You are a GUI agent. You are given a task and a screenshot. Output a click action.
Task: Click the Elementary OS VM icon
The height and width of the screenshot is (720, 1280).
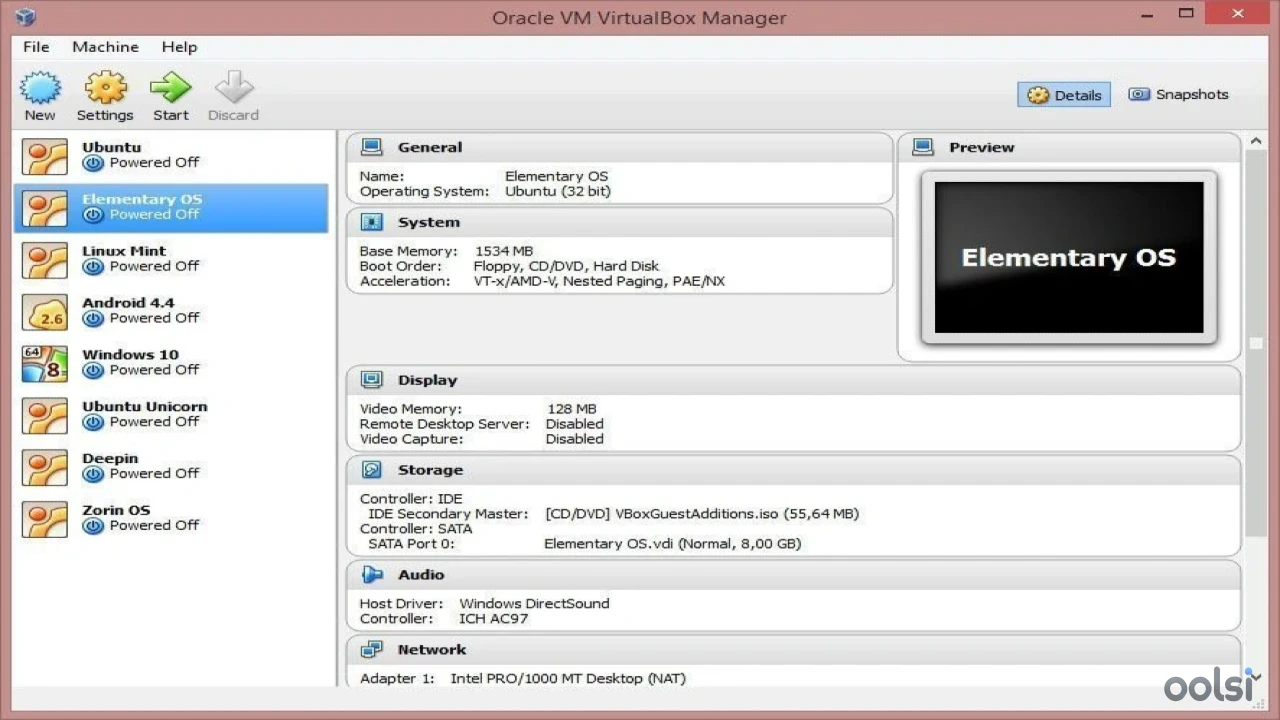45,208
